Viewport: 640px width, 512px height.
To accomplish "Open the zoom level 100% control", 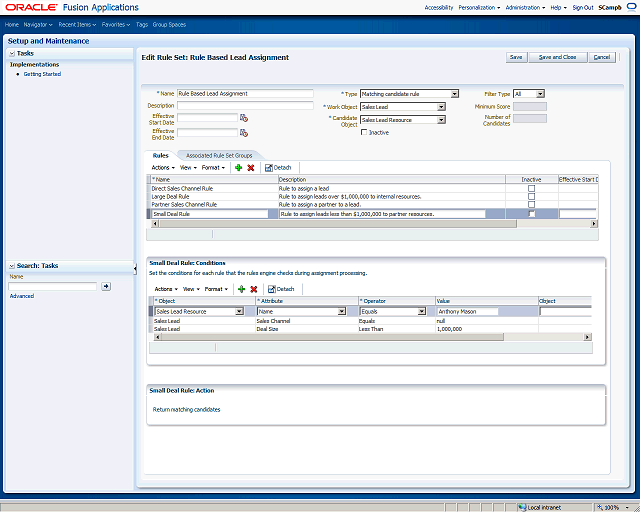I will pyautogui.click(x=613, y=508).
